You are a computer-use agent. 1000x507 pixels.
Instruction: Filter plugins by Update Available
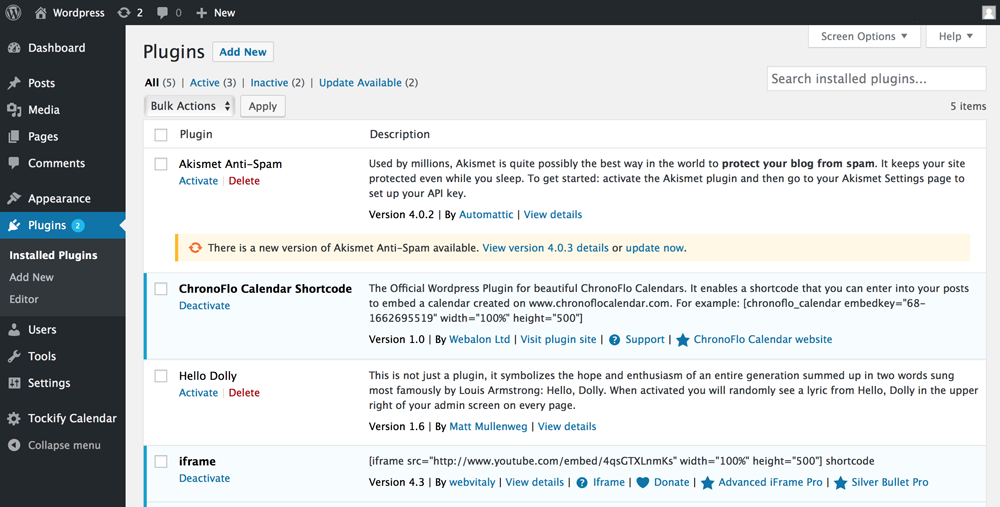[360, 83]
